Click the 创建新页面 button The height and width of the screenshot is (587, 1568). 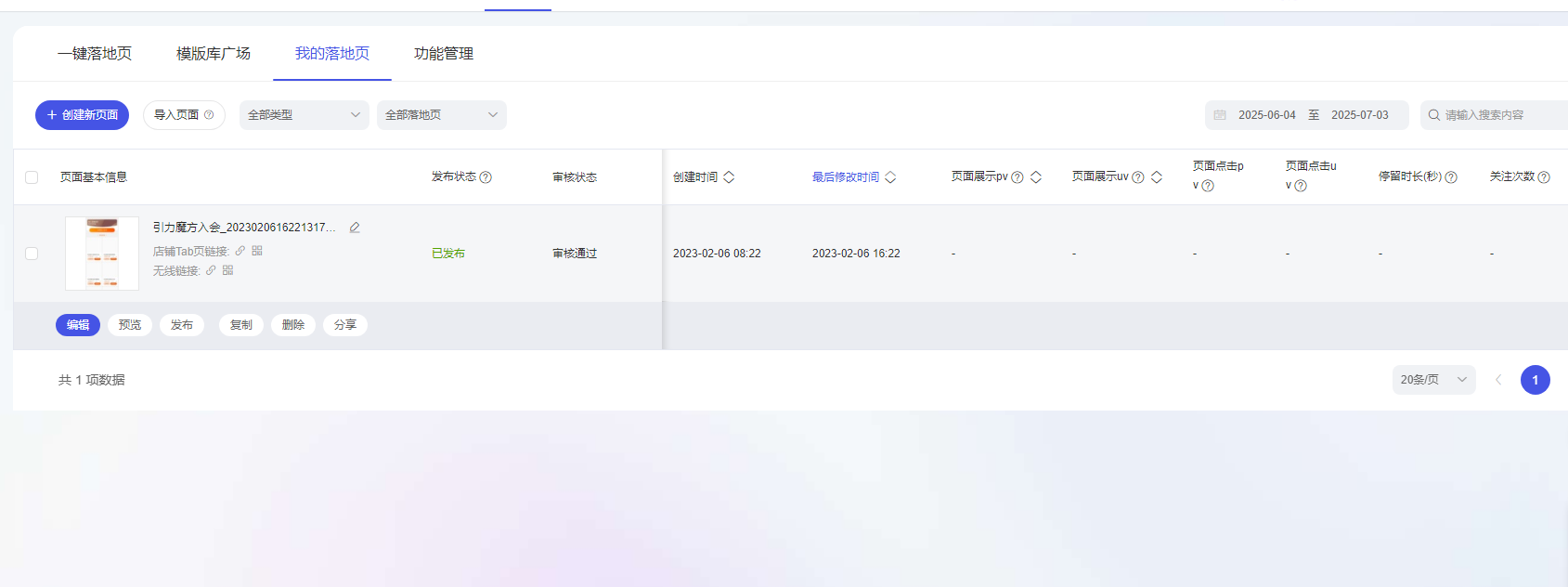point(82,115)
